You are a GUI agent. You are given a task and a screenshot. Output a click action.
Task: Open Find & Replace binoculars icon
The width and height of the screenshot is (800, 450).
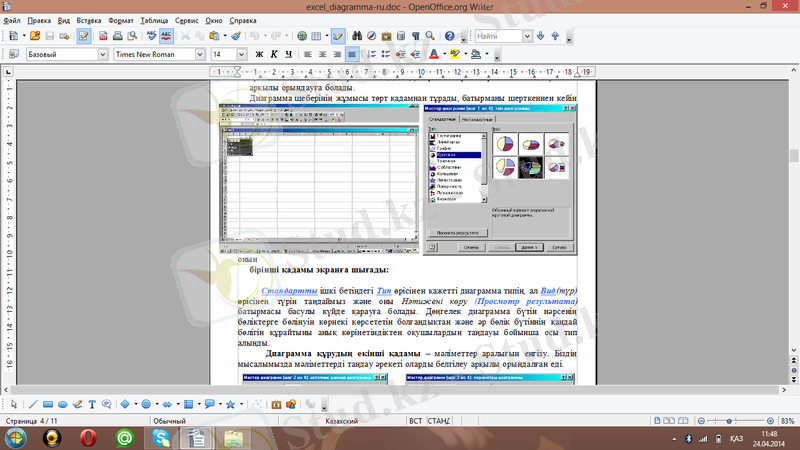pos(356,36)
